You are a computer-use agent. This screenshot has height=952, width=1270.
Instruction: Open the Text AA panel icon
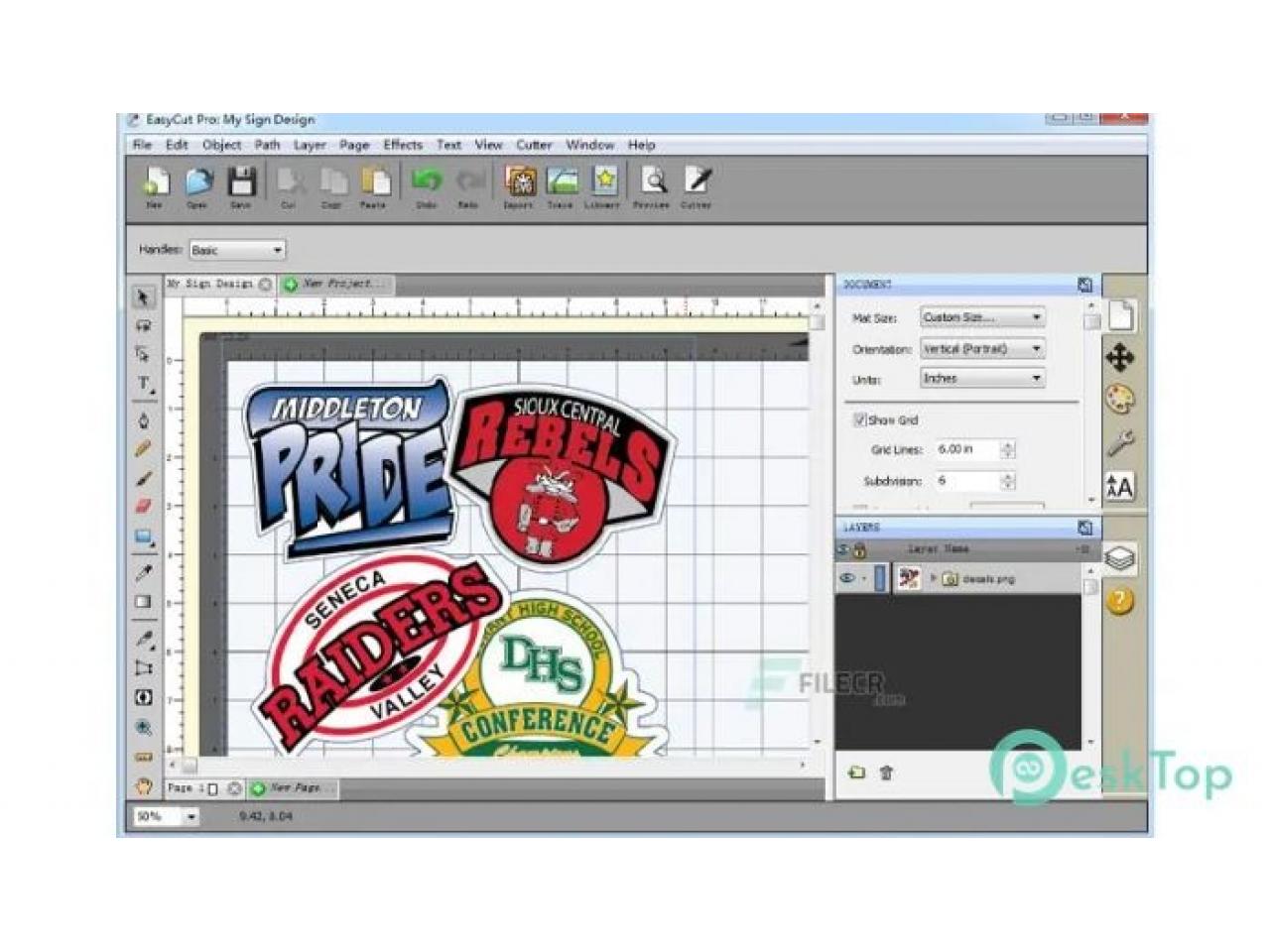[1120, 486]
